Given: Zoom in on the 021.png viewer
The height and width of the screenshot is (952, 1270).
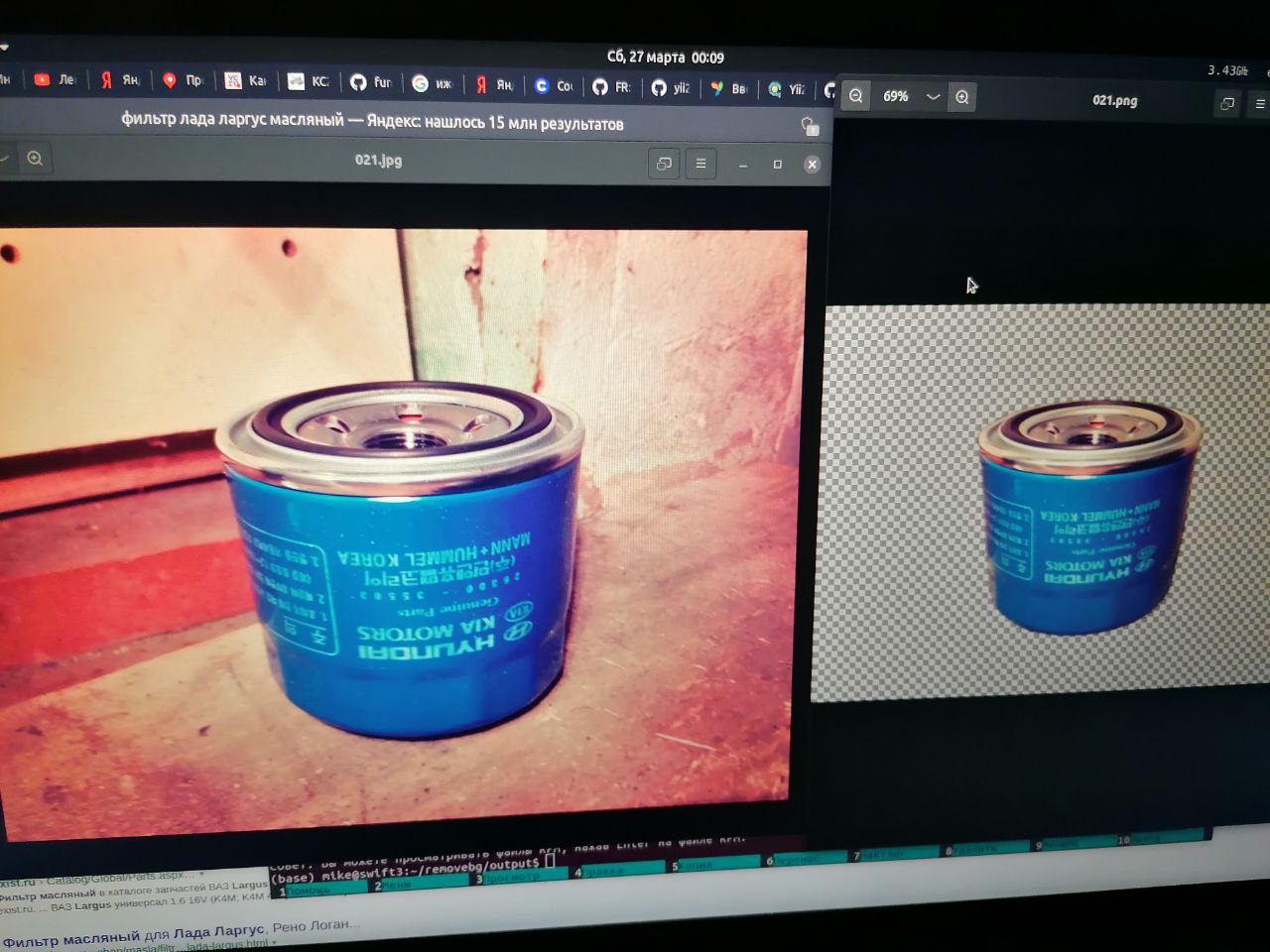Looking at the screenshot, I should 961,97.
